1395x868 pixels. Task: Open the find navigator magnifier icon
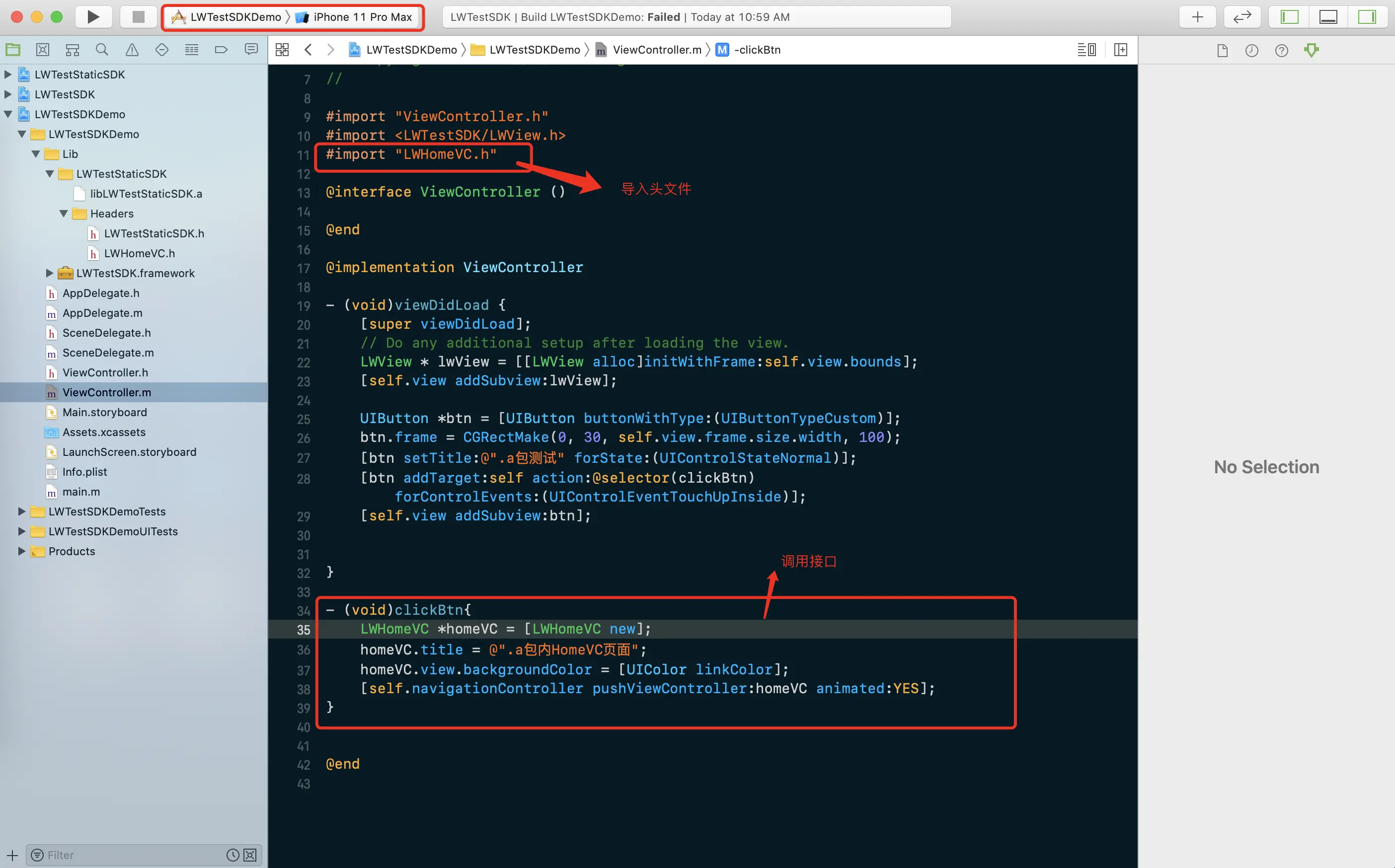[102, 50]
